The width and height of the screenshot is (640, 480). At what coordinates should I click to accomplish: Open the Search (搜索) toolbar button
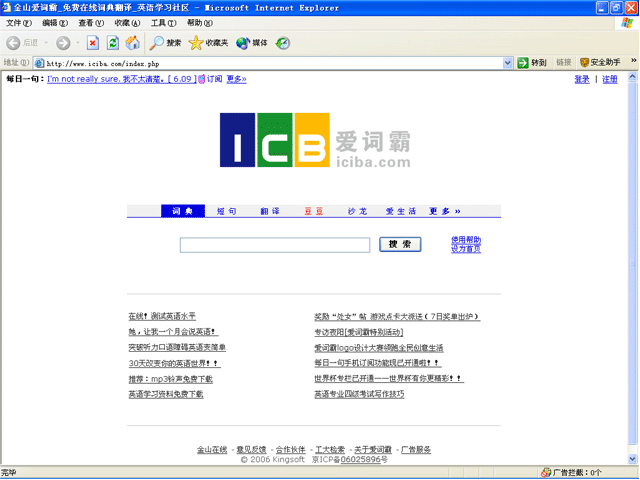point(165,43)
